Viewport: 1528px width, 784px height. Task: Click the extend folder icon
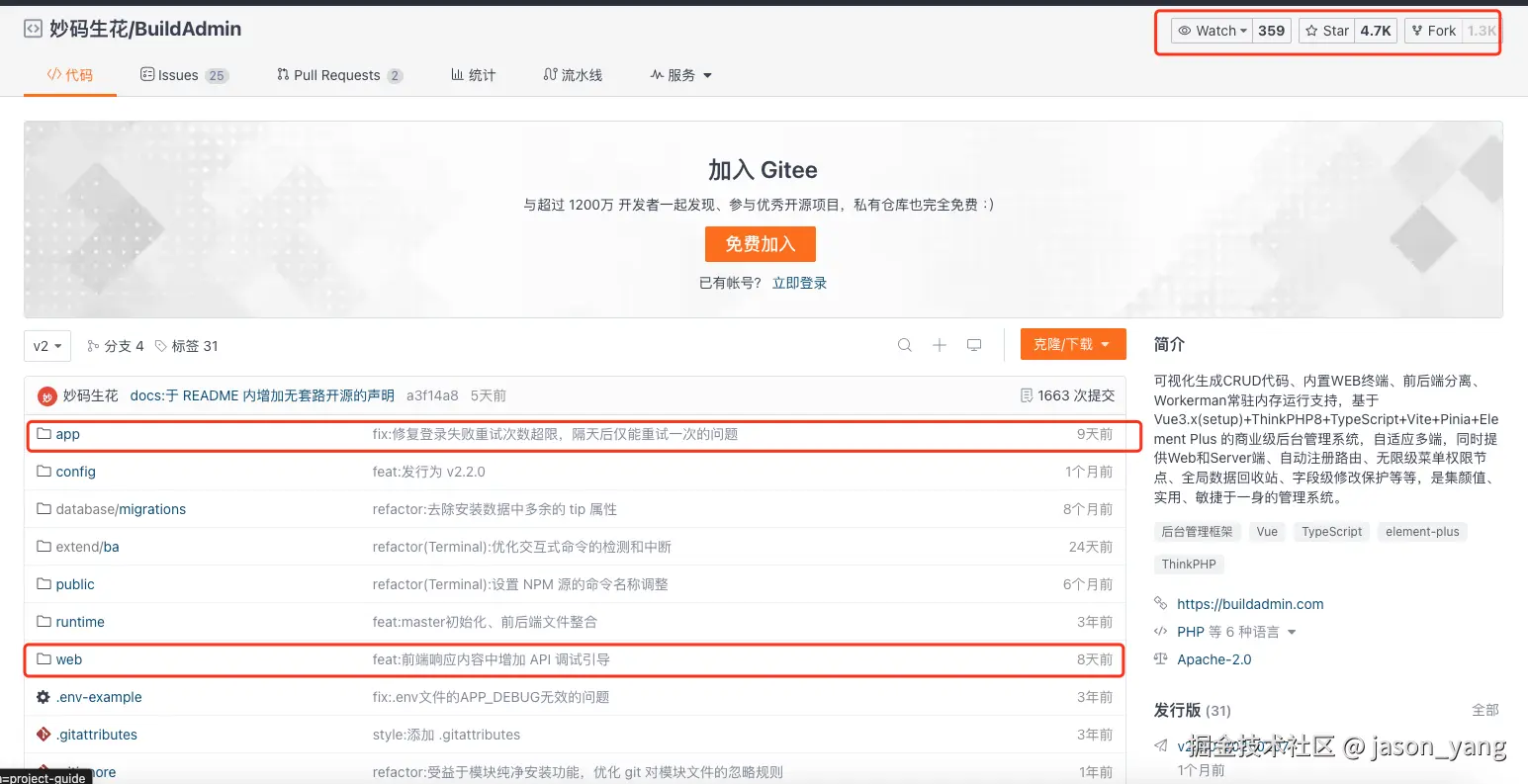click(44, 547)
